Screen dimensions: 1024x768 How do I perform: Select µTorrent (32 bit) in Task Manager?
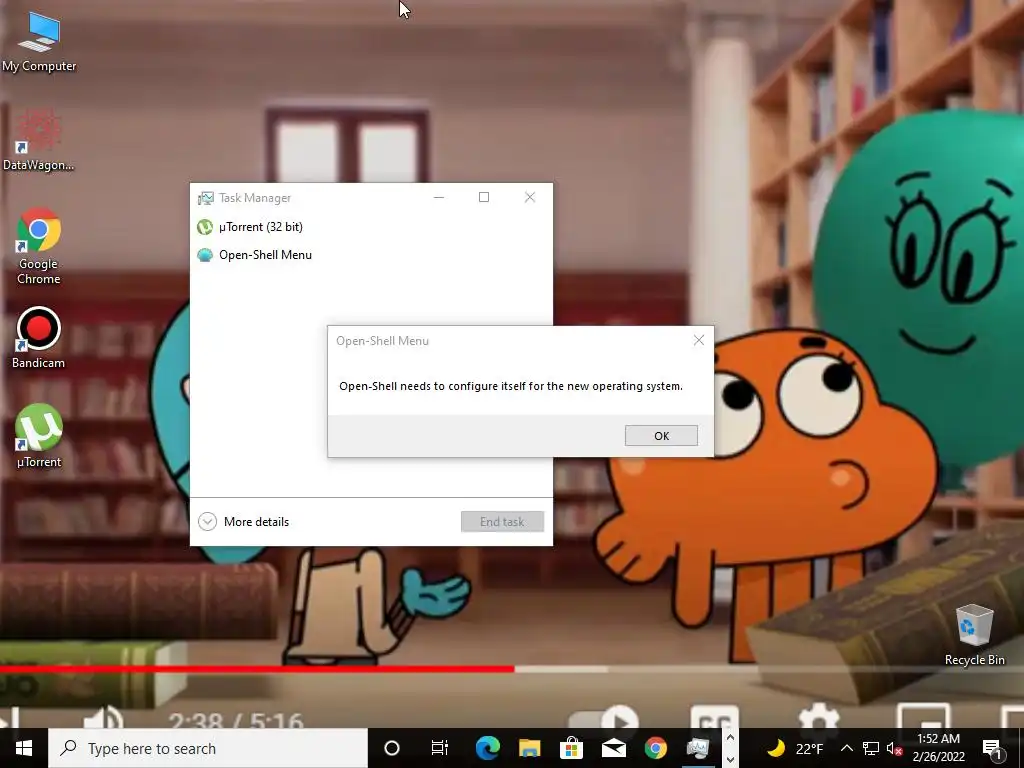coord(371,227)
